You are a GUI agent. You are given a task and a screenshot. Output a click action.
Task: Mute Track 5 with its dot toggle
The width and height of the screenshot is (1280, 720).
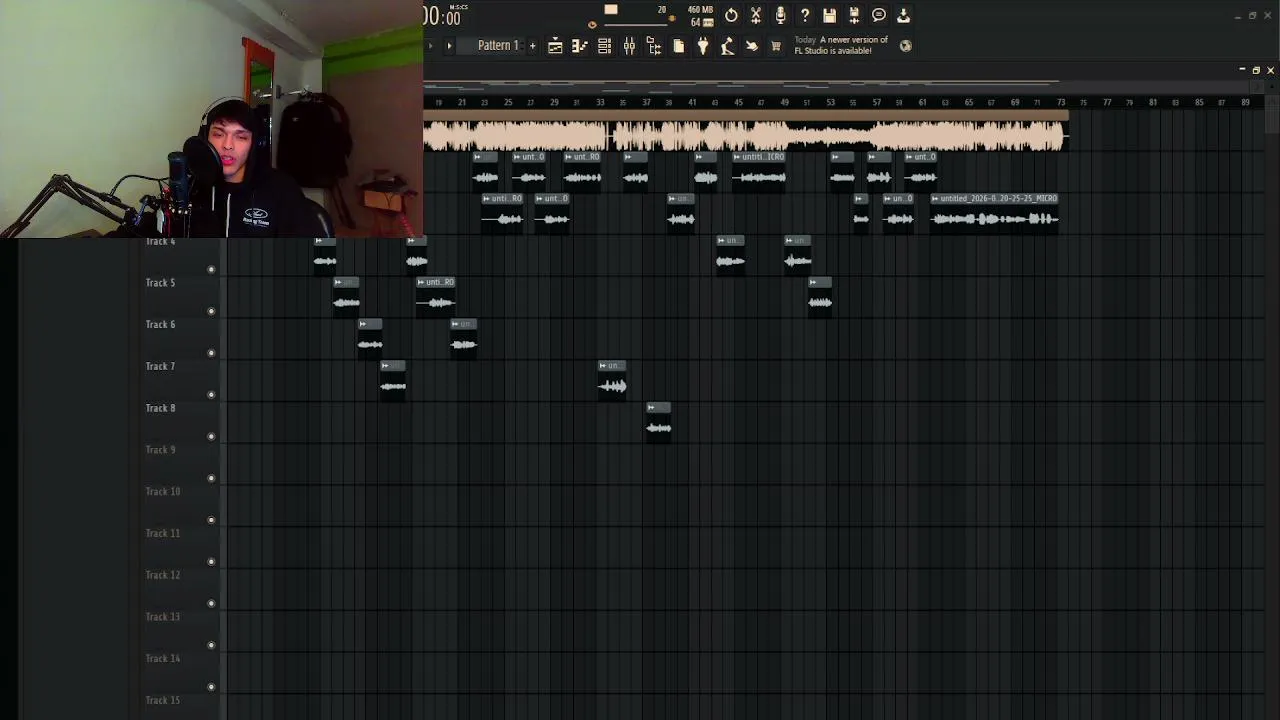pos(211,311)
